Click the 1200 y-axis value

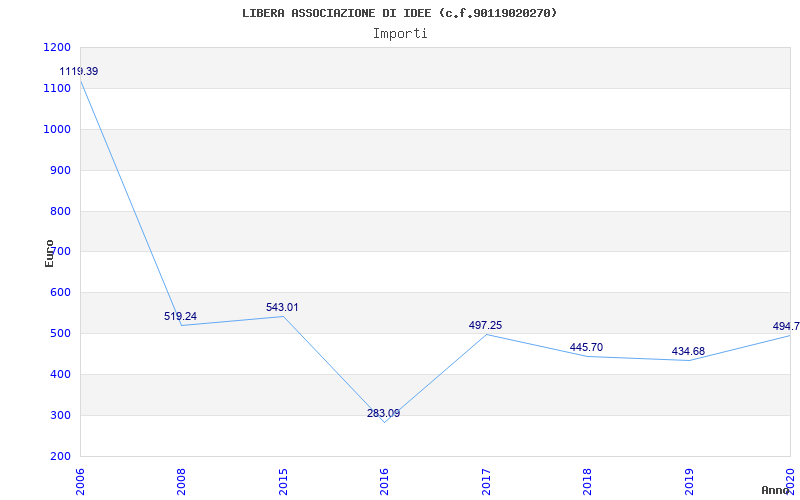(x=57, y=47)
